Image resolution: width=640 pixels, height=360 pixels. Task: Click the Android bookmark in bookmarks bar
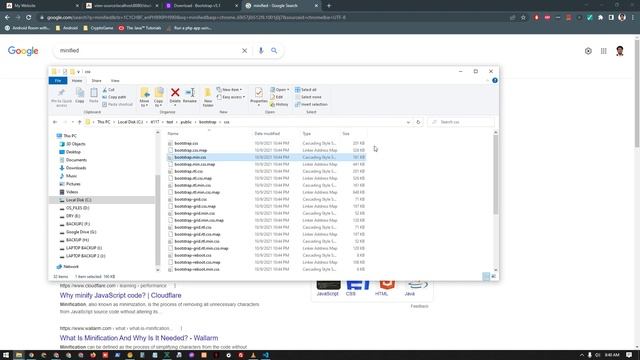tap(67, 28)
